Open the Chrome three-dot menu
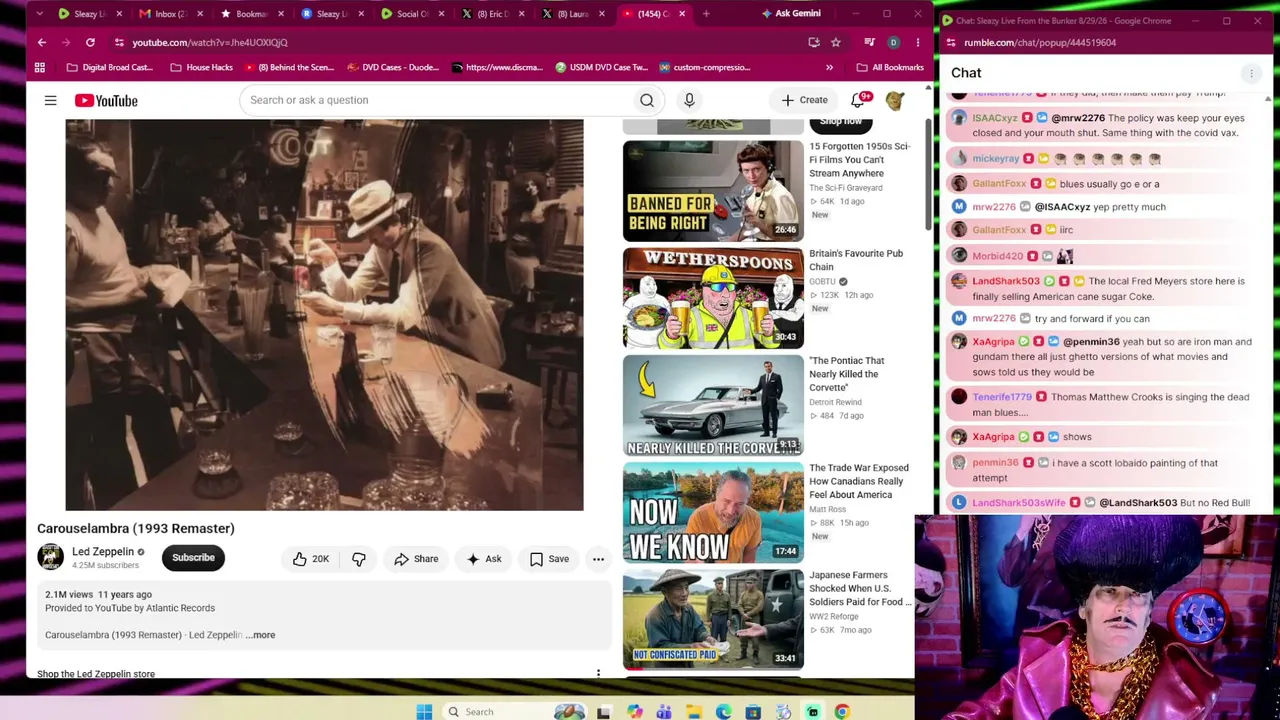This screenshot has height=720, width=1280. (x=918, y=42)
